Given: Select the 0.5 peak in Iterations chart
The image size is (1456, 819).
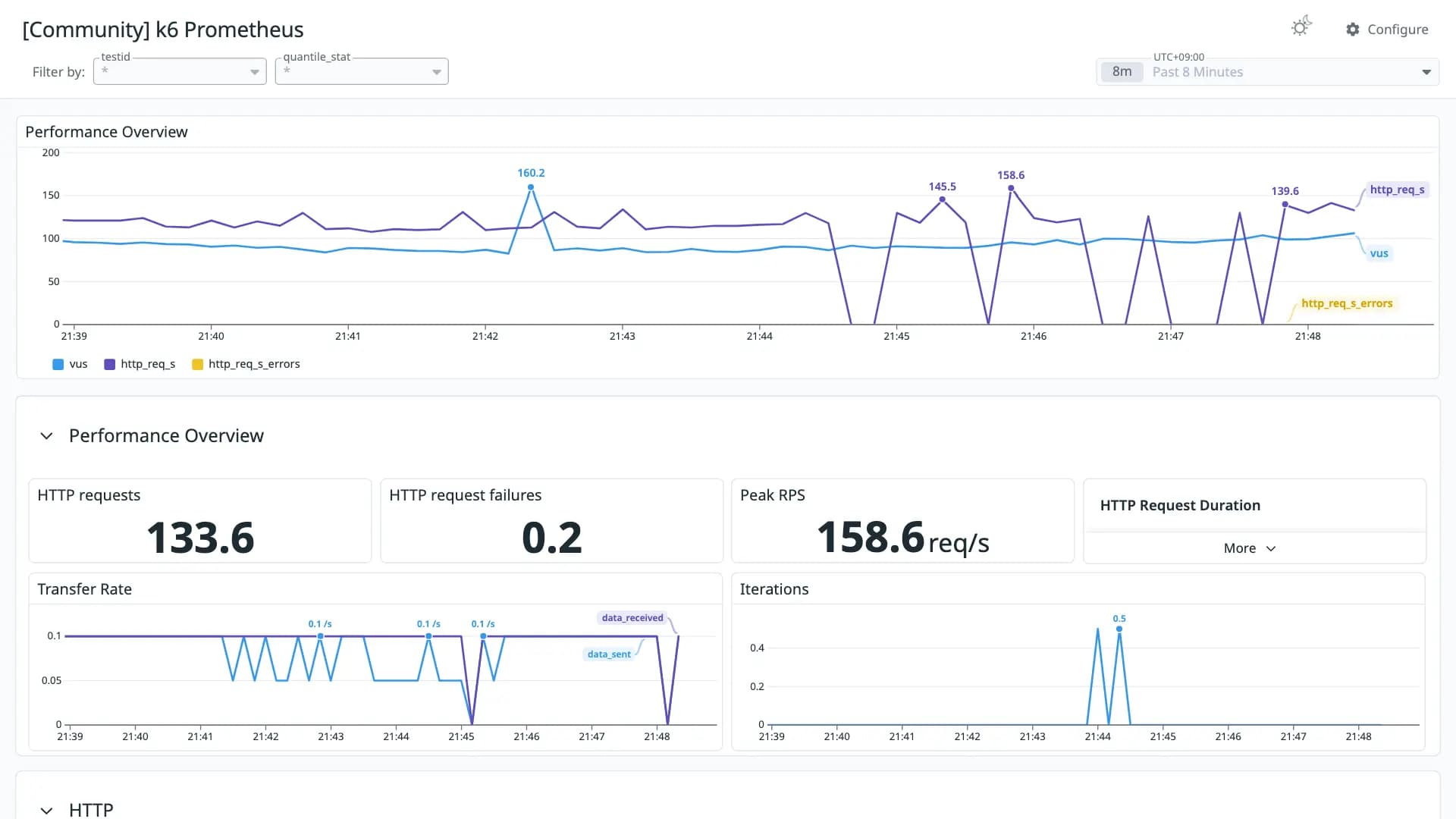Looking at the screenshot, I should point(1119,629).
